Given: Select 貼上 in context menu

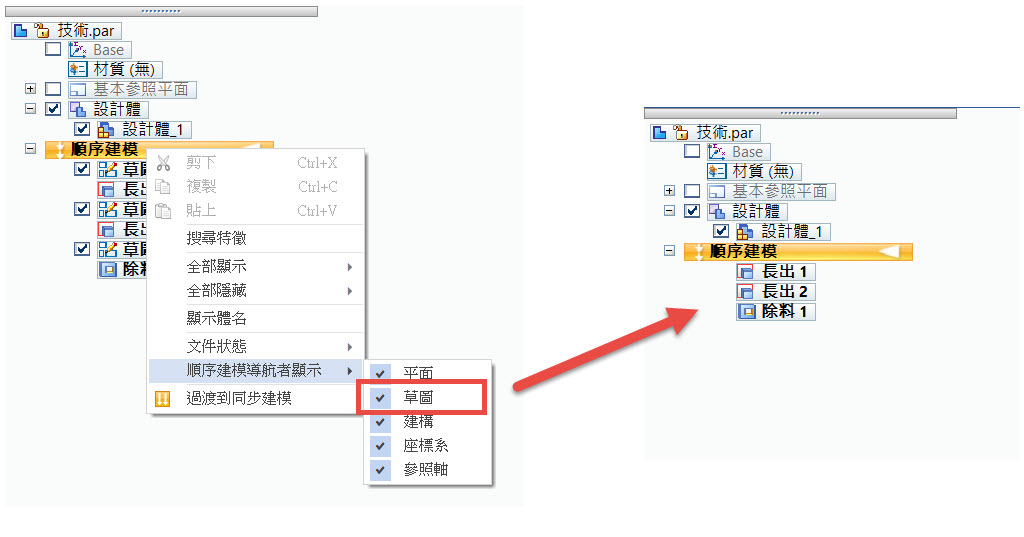Looking at the screenshot, I should click(255, 210).
